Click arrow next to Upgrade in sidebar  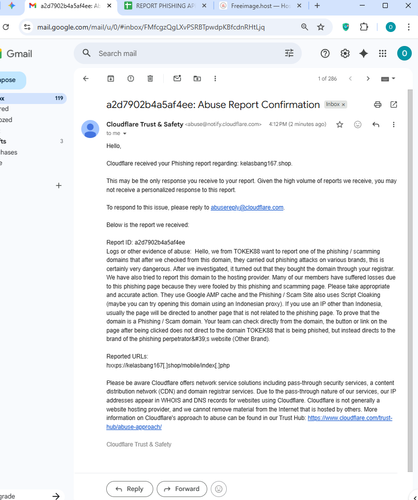pos(56,496)
